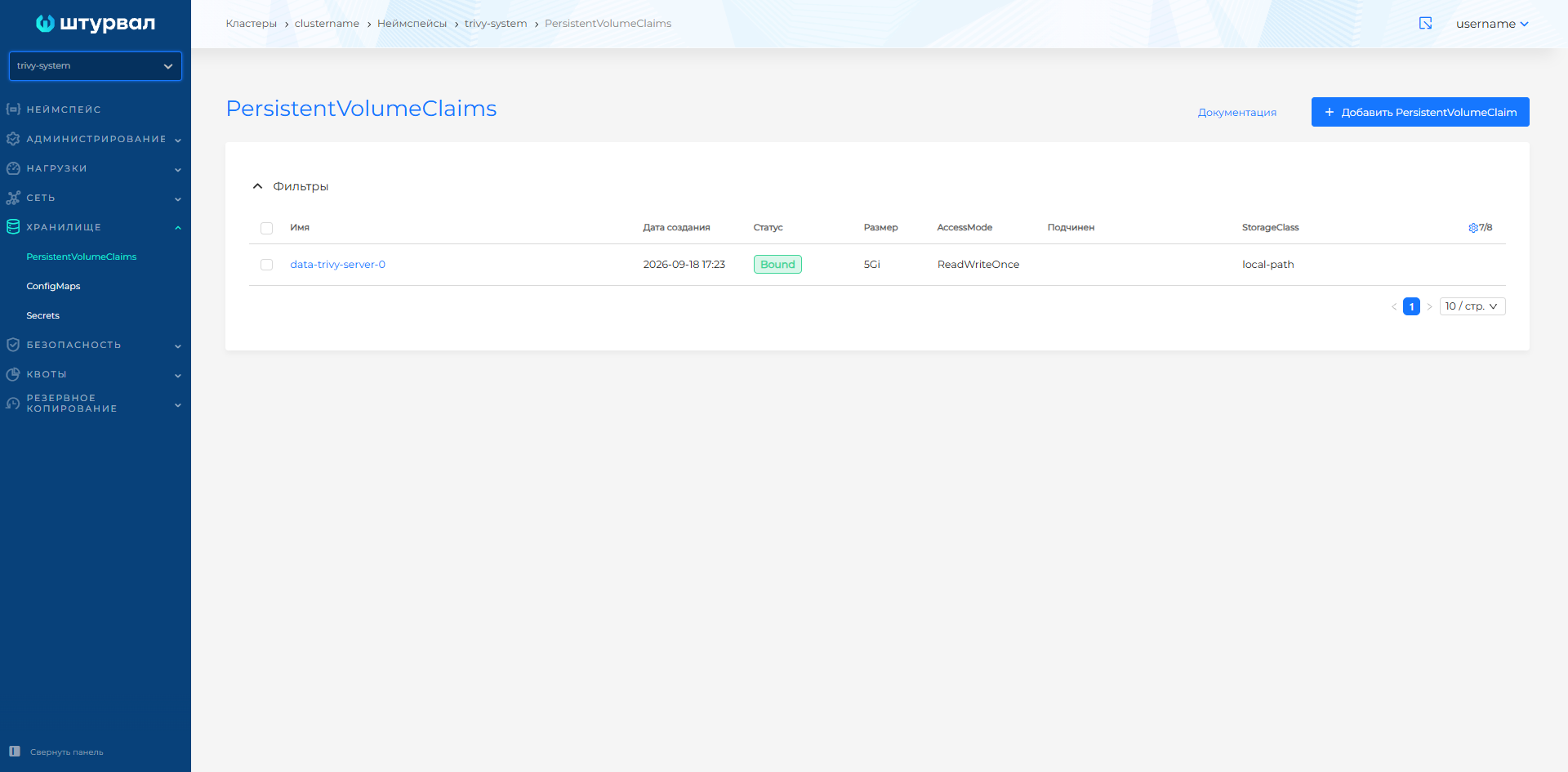Toggle select-all checkbox in table header
Viewport: 1568px width, 772px height.
pos(266,228)
